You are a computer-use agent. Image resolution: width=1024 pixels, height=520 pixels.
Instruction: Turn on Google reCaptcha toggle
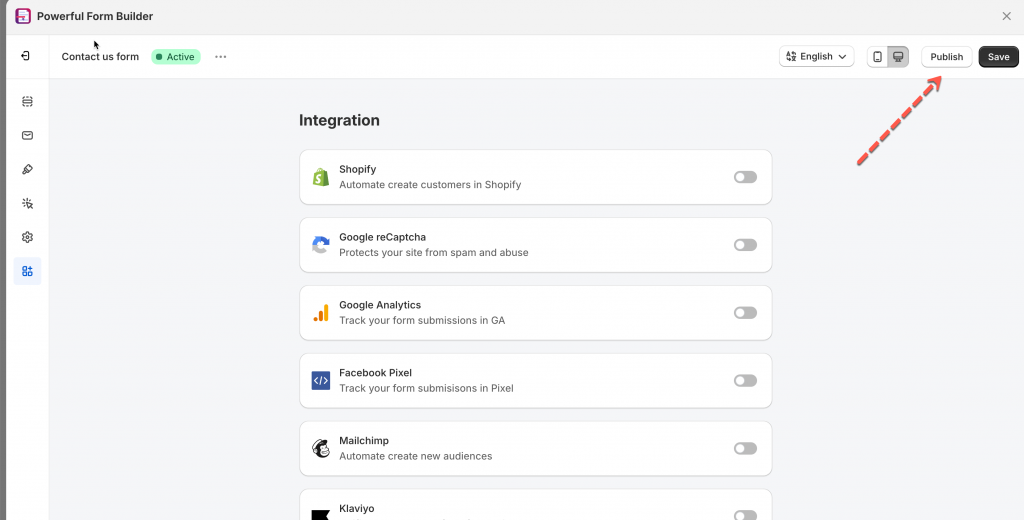click(745, 245)
